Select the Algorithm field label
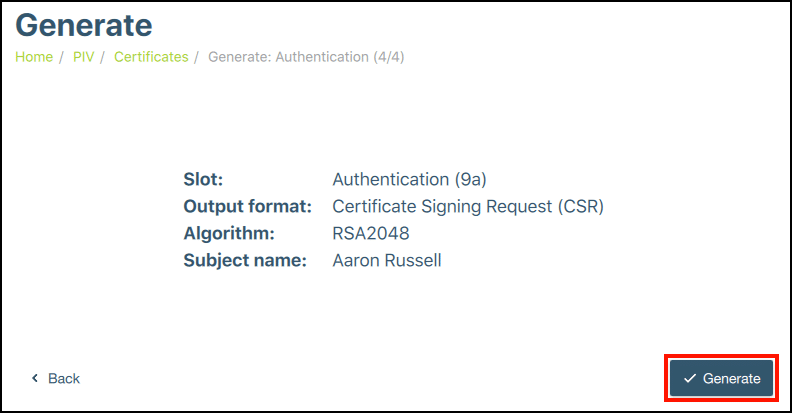The image size is (792, 413). pos(229,234)
